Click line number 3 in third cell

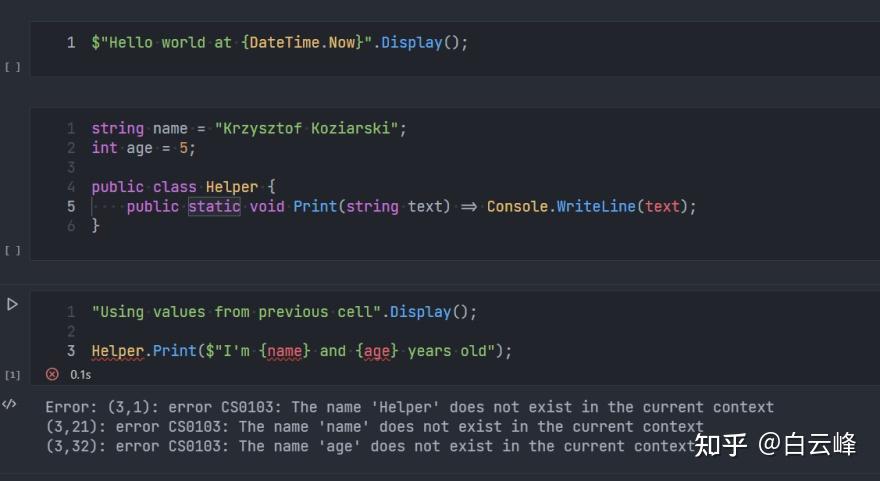click(x=71, y=351)
